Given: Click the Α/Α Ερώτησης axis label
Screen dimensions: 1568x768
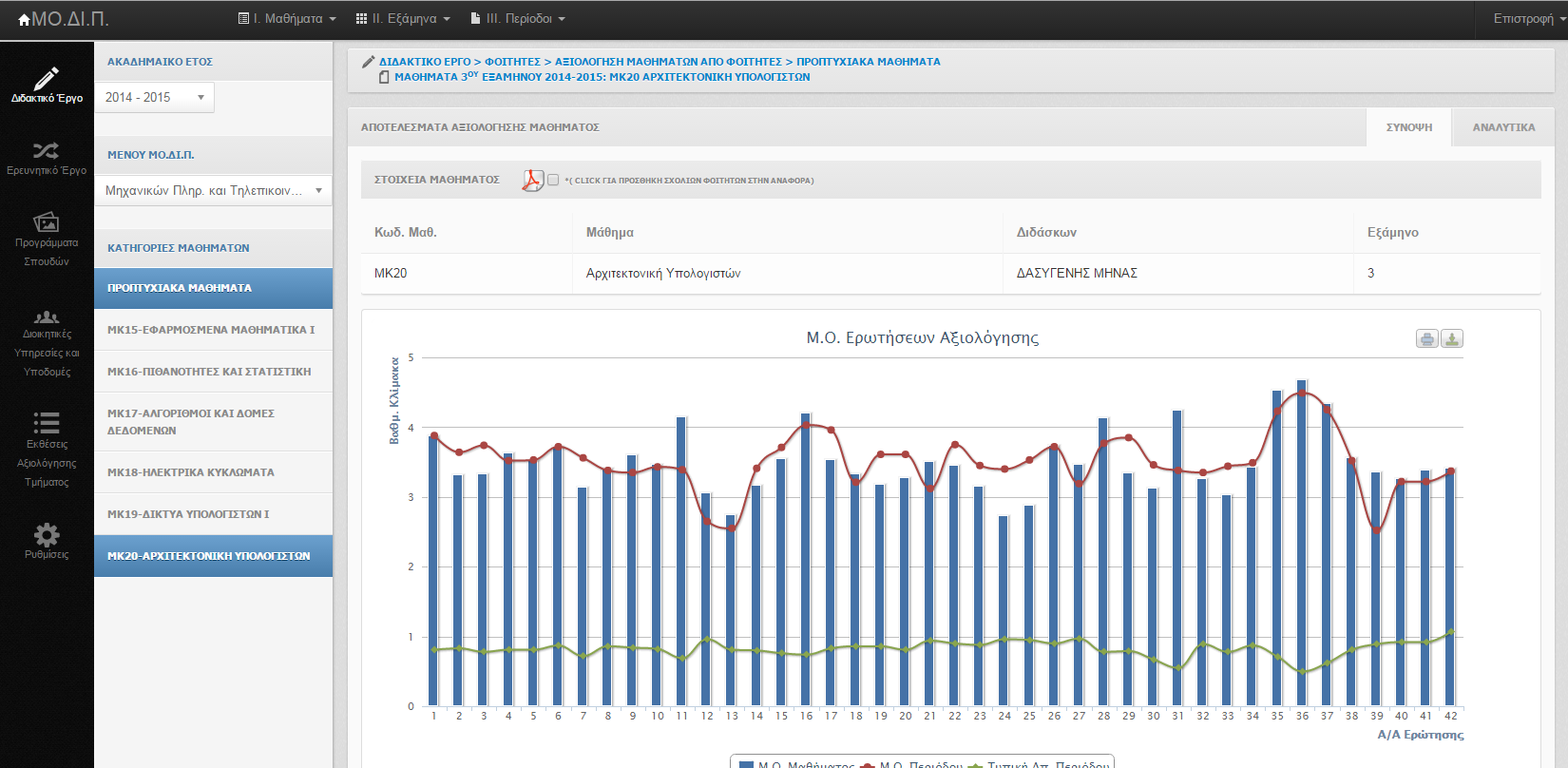Looking at the screenshot, I should (1421, 735).
